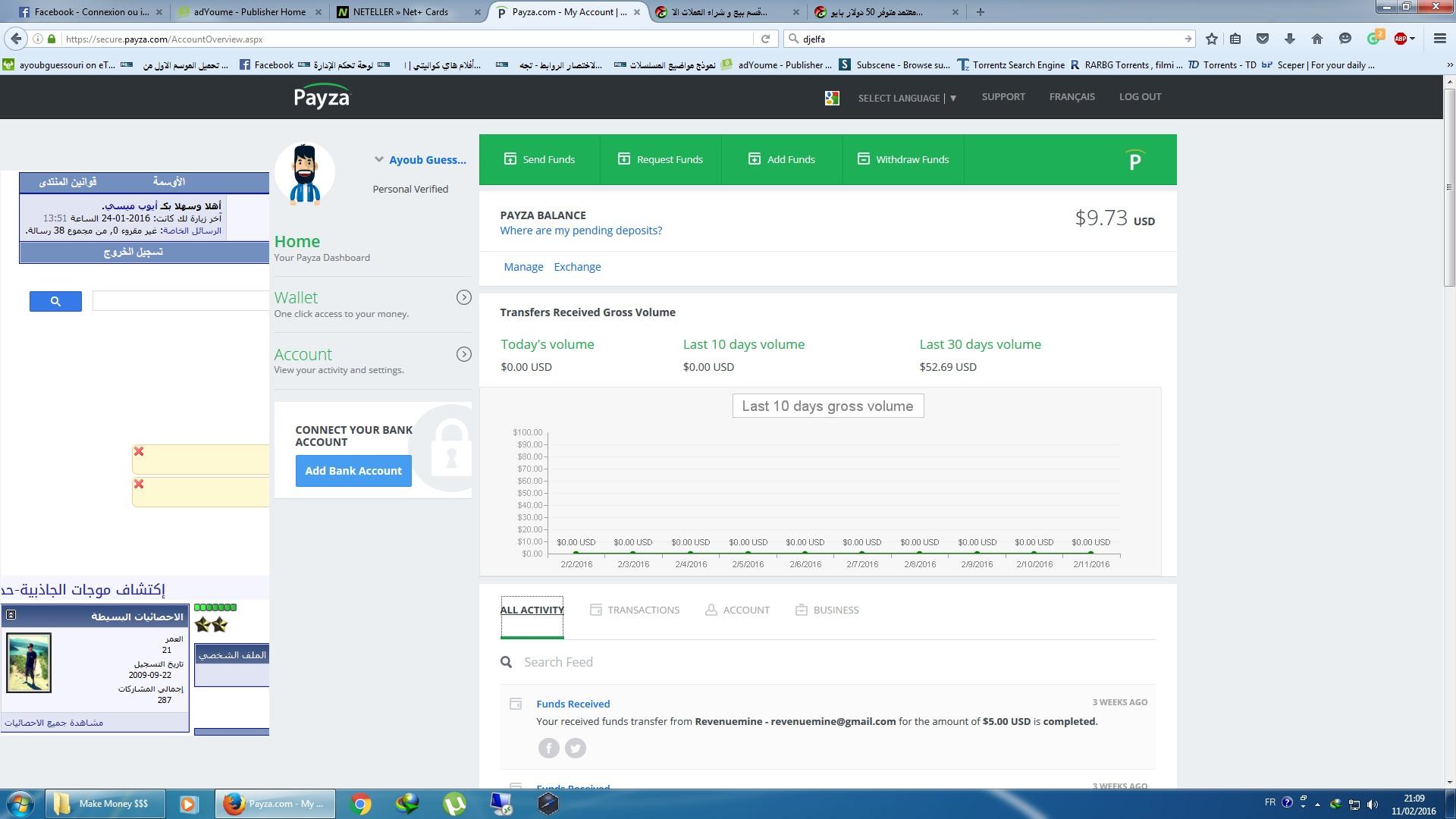The image size is (1456, 819).
Task: Click Log Out in header
Action: point(1140,96)
